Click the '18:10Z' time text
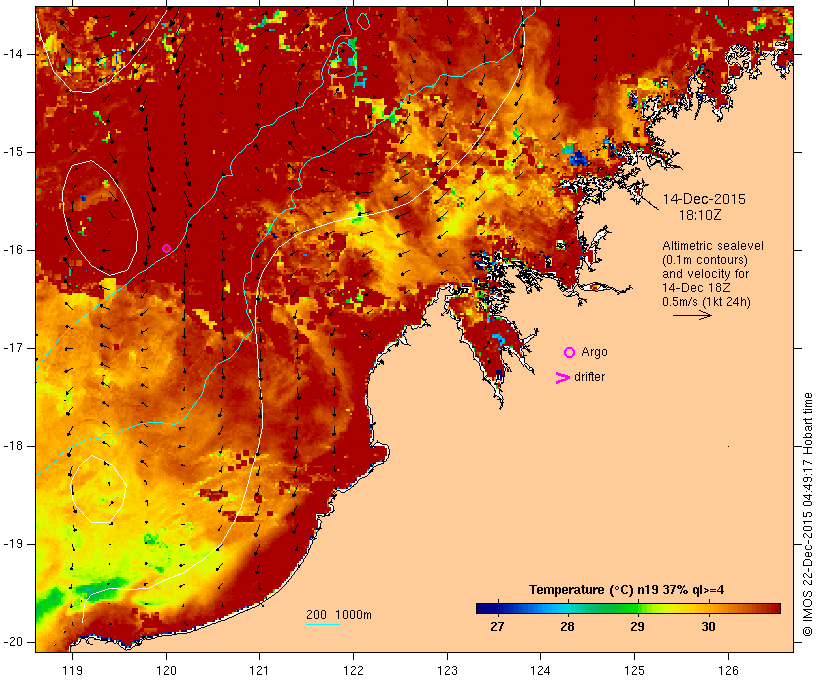 [x=700, y=215]
